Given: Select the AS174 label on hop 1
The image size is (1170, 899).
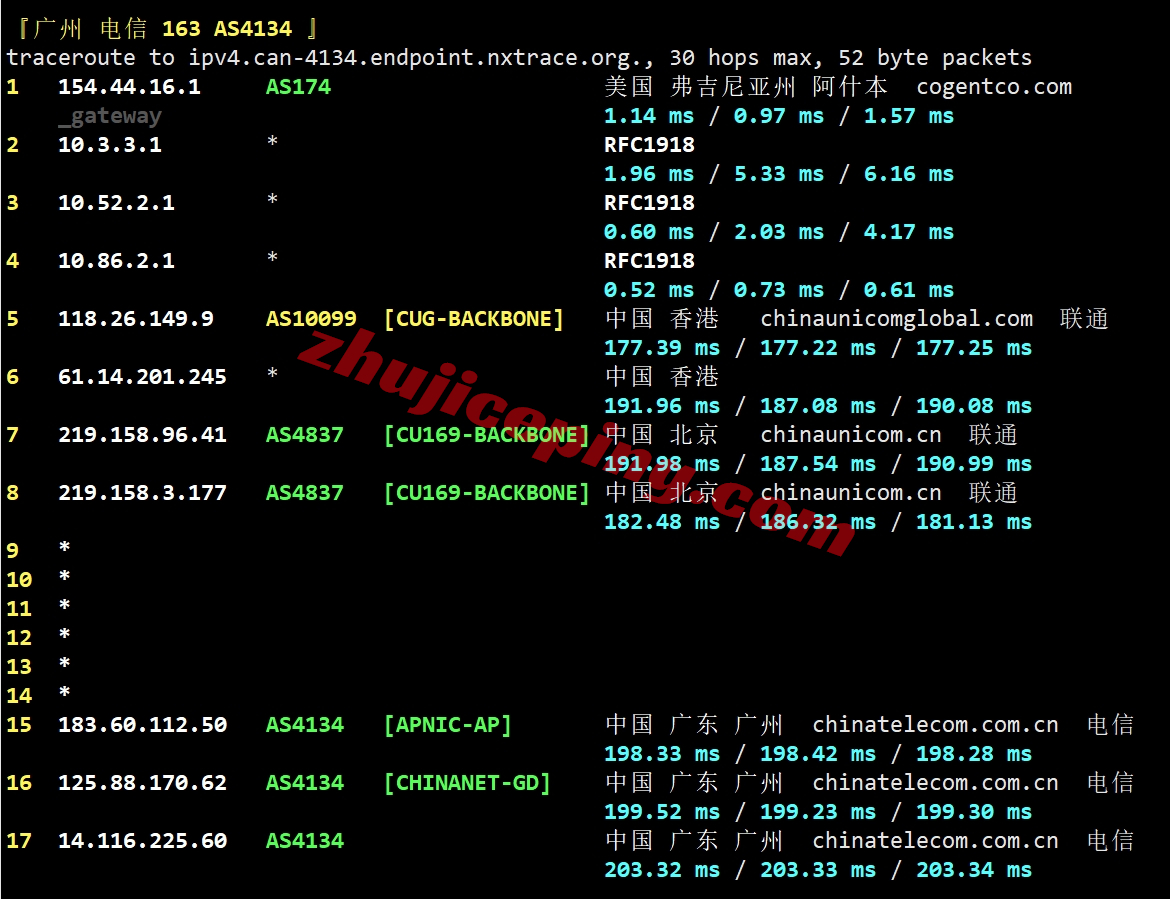Looking at the screenshot, I should tap(298, 87).
